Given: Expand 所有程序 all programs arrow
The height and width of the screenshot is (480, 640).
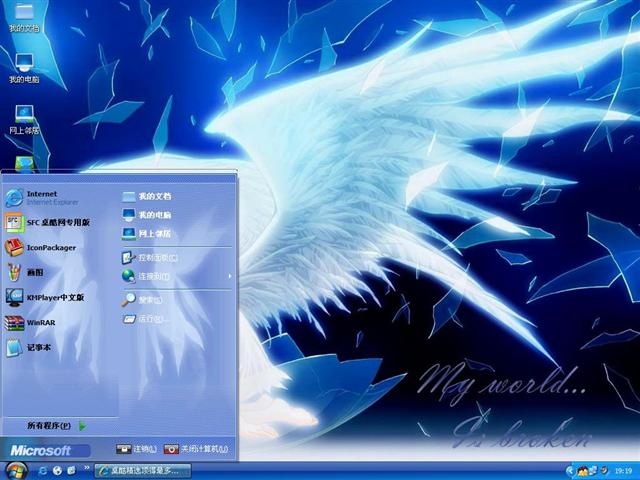Looking at the screenshot, I should [x=82, y=426].
